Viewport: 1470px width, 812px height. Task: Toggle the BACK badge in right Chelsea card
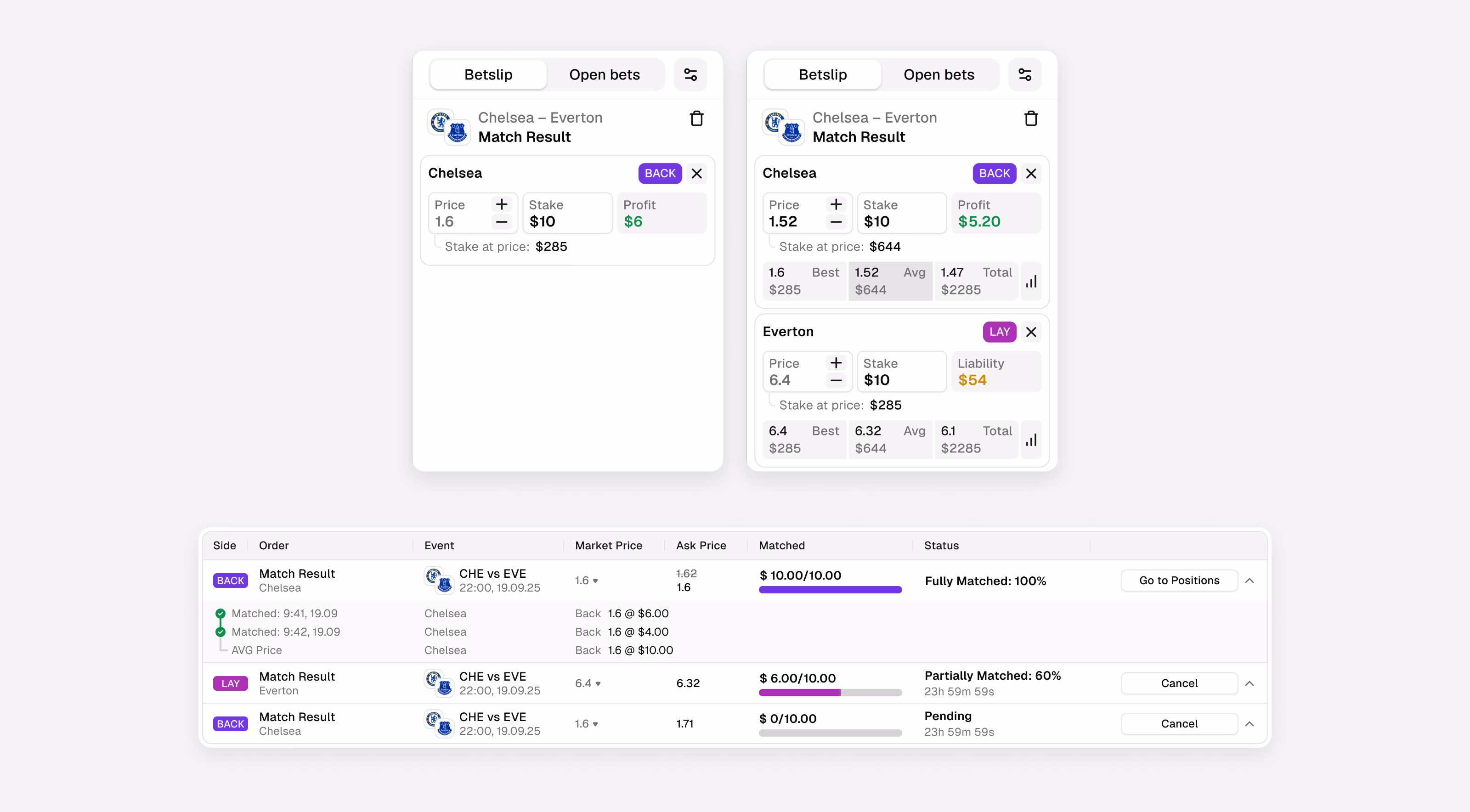[x=994, y=174]
